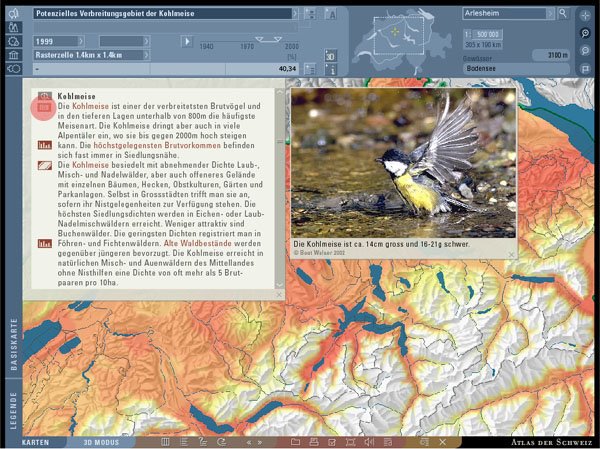Open the chart icon beside 'höchstgelegensten'
600x449 pixels.
click(45, 145)
